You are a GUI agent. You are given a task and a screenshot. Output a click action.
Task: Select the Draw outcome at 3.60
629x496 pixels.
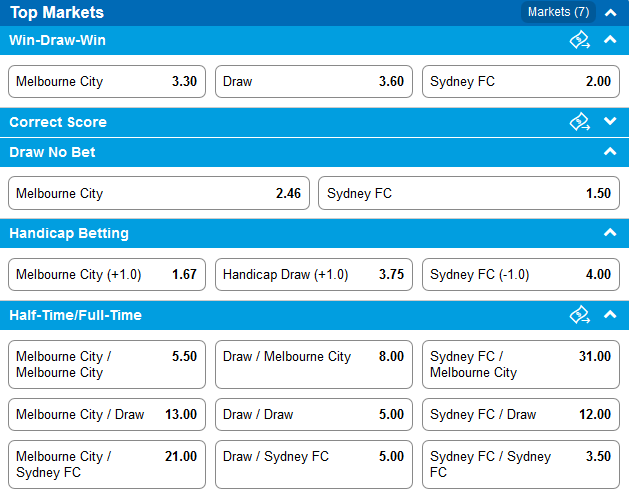(314, 81)
